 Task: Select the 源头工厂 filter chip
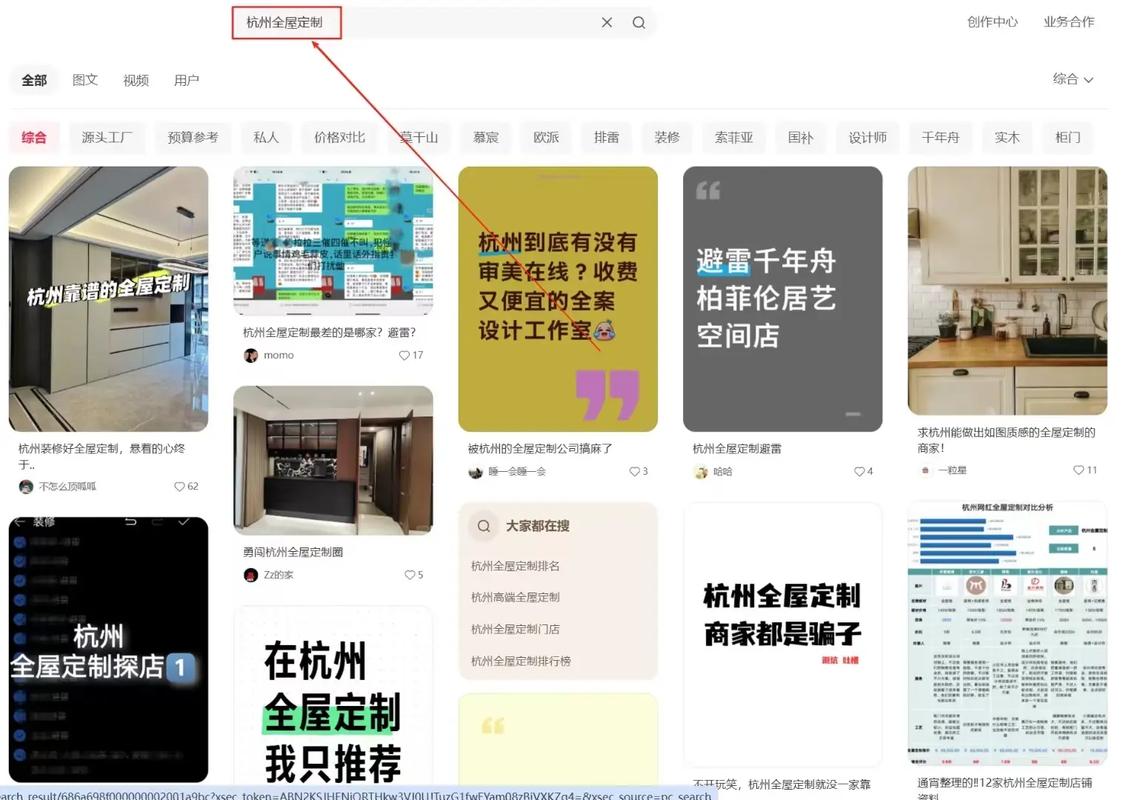click(107, 138)
